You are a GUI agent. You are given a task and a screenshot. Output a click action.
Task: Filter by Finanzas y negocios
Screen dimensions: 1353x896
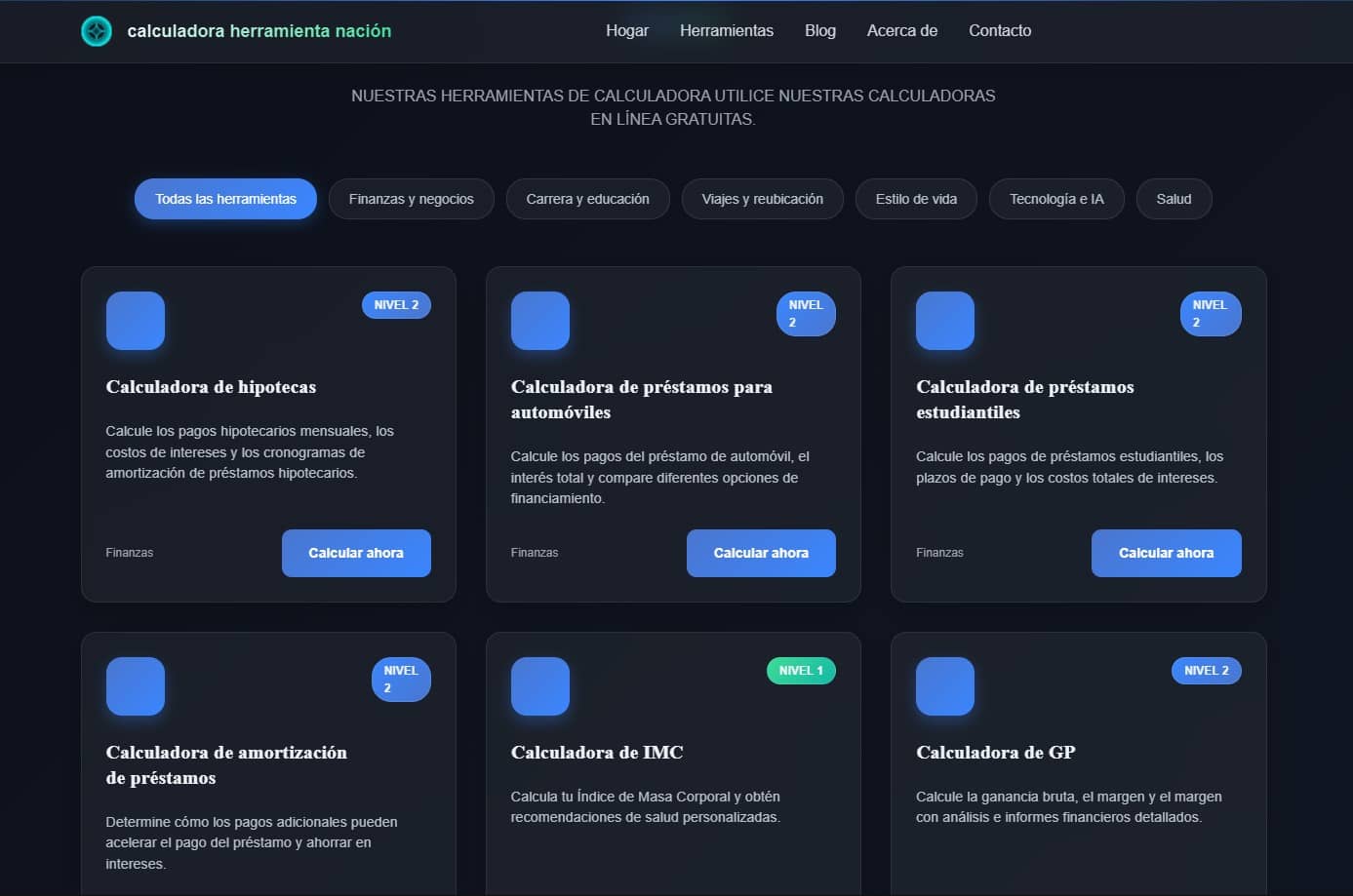tap(411, 199)
